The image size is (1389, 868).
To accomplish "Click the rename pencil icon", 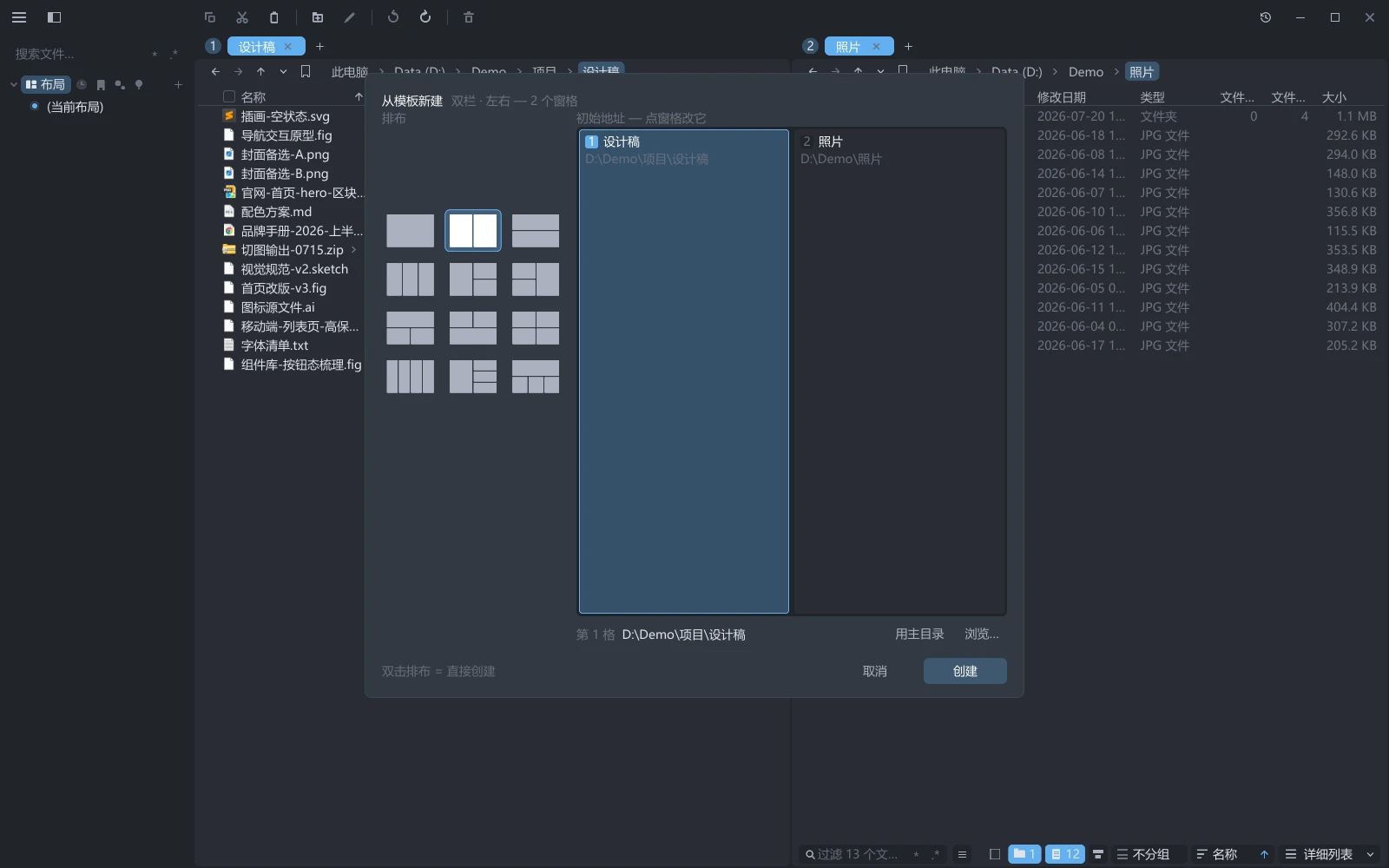I will tap(350, 17).
